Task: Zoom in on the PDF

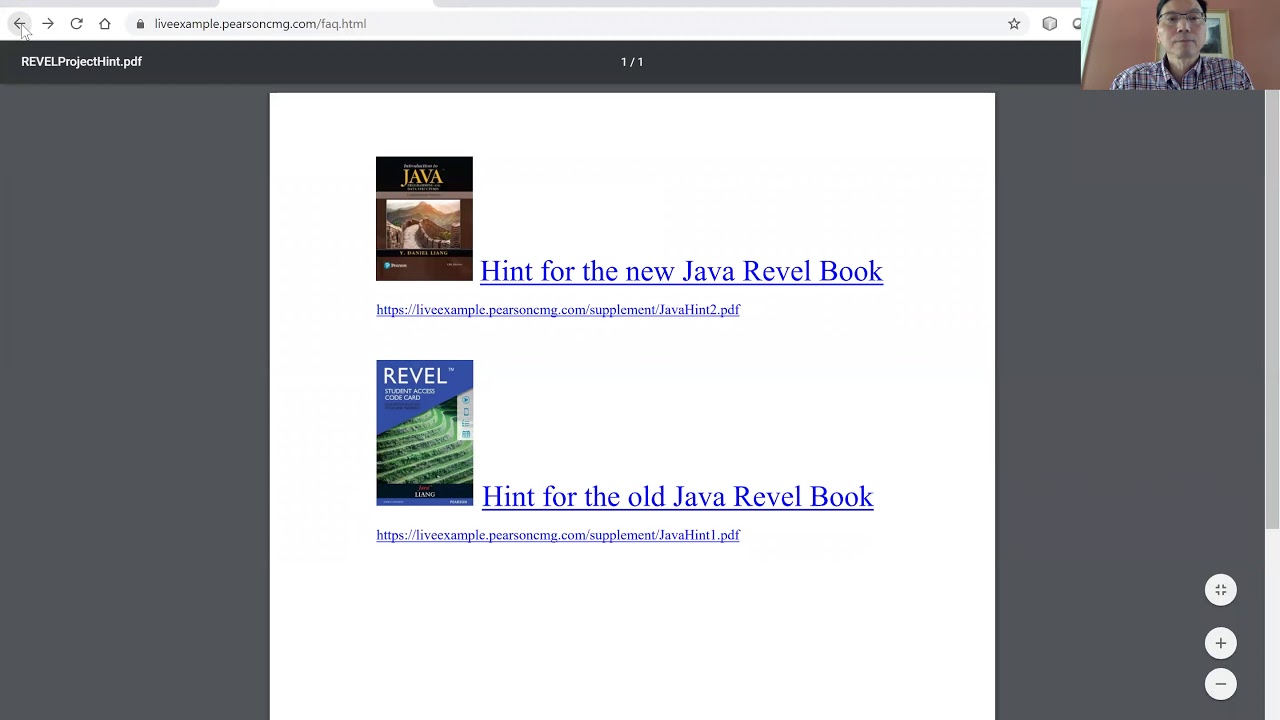Action: coord(1220,643)
